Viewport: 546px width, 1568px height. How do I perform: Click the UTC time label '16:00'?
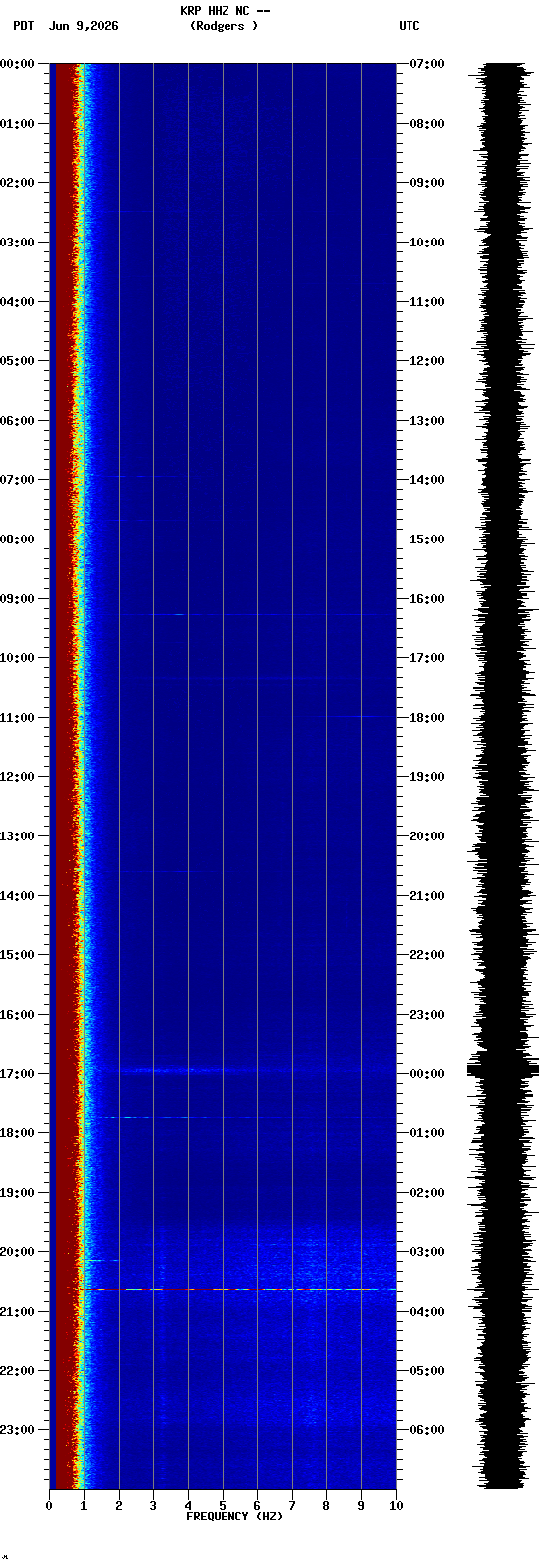click(x=427, y=599)
